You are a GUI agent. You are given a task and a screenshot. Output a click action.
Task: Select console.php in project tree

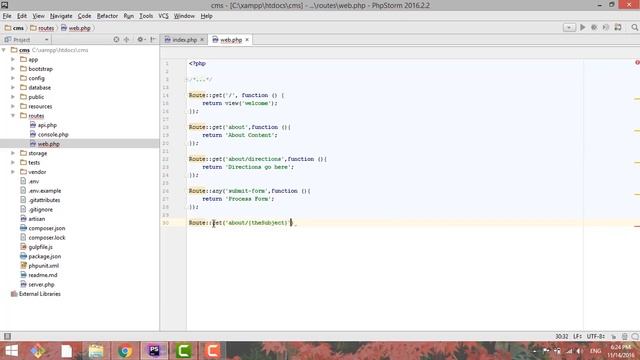[49, 134]
